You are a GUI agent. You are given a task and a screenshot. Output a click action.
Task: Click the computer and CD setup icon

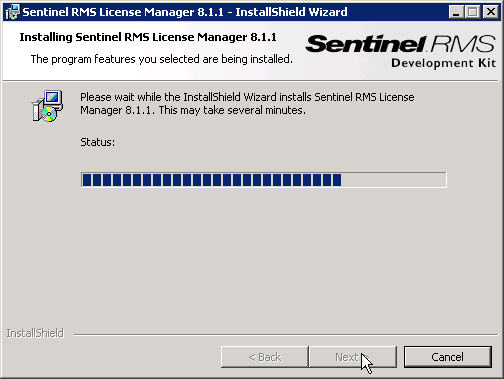coord(47,106)
